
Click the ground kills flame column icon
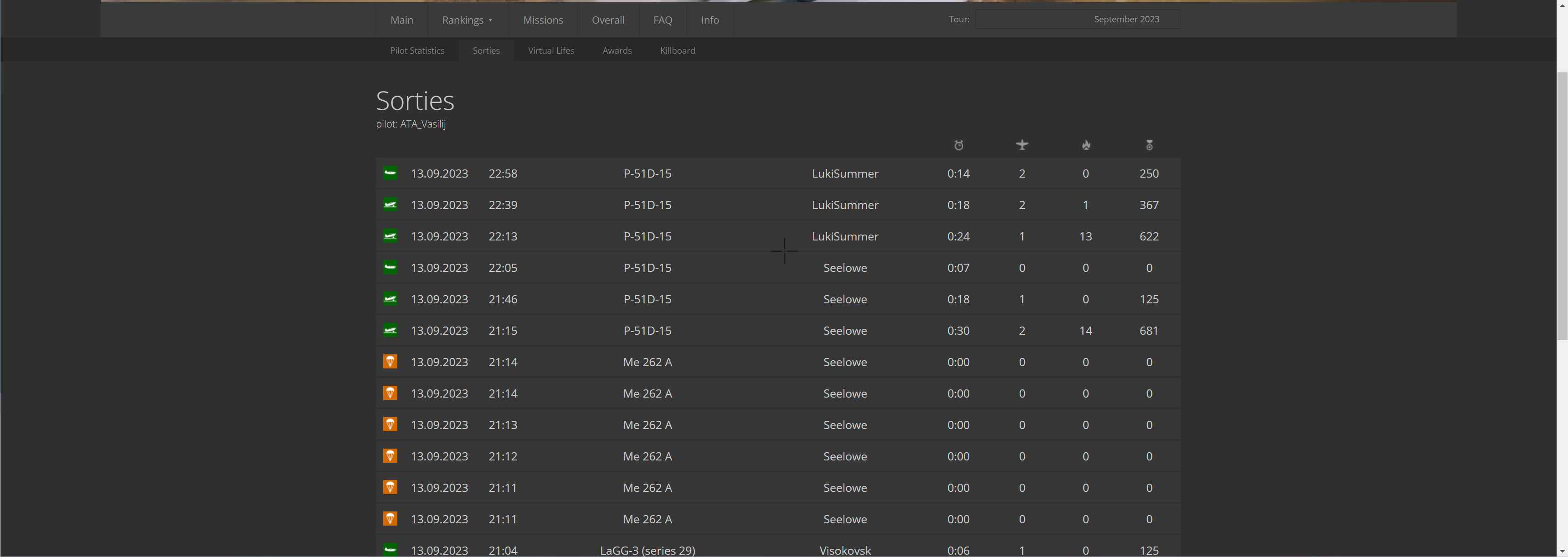[x=1085, y=145]
